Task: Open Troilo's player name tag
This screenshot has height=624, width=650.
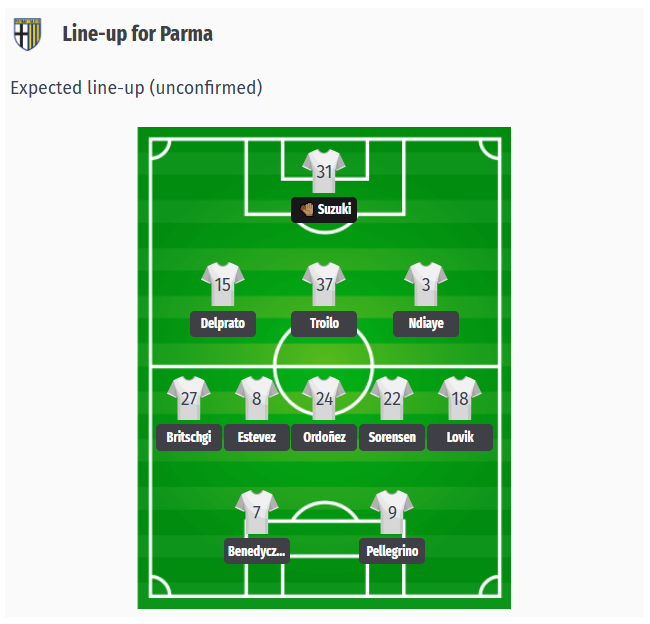Action: click(324, 324)
